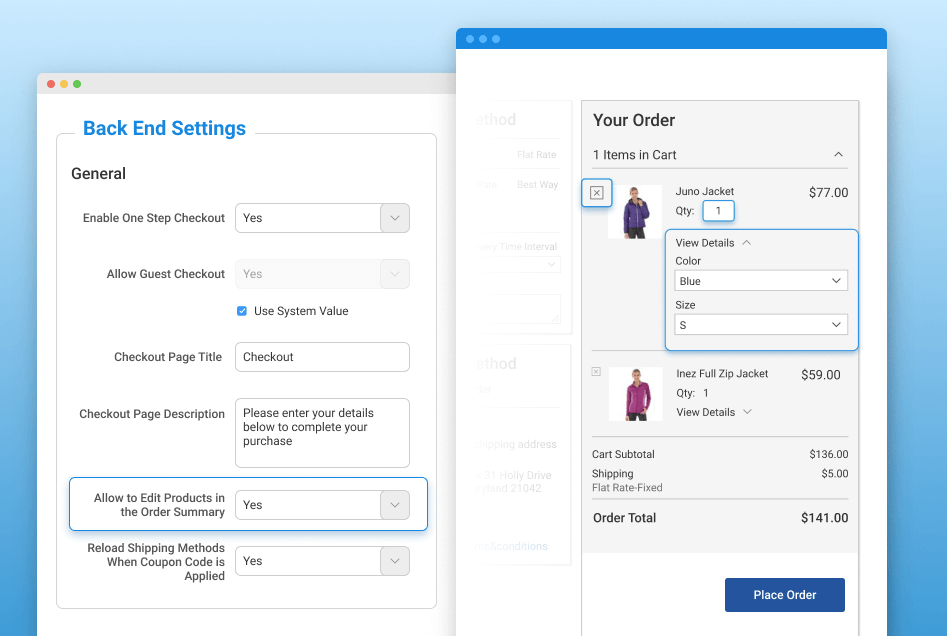The width and height of the screenshot is (947, 636).
Task: Click the Checkout Page Title text field
Action: [322, 357]
